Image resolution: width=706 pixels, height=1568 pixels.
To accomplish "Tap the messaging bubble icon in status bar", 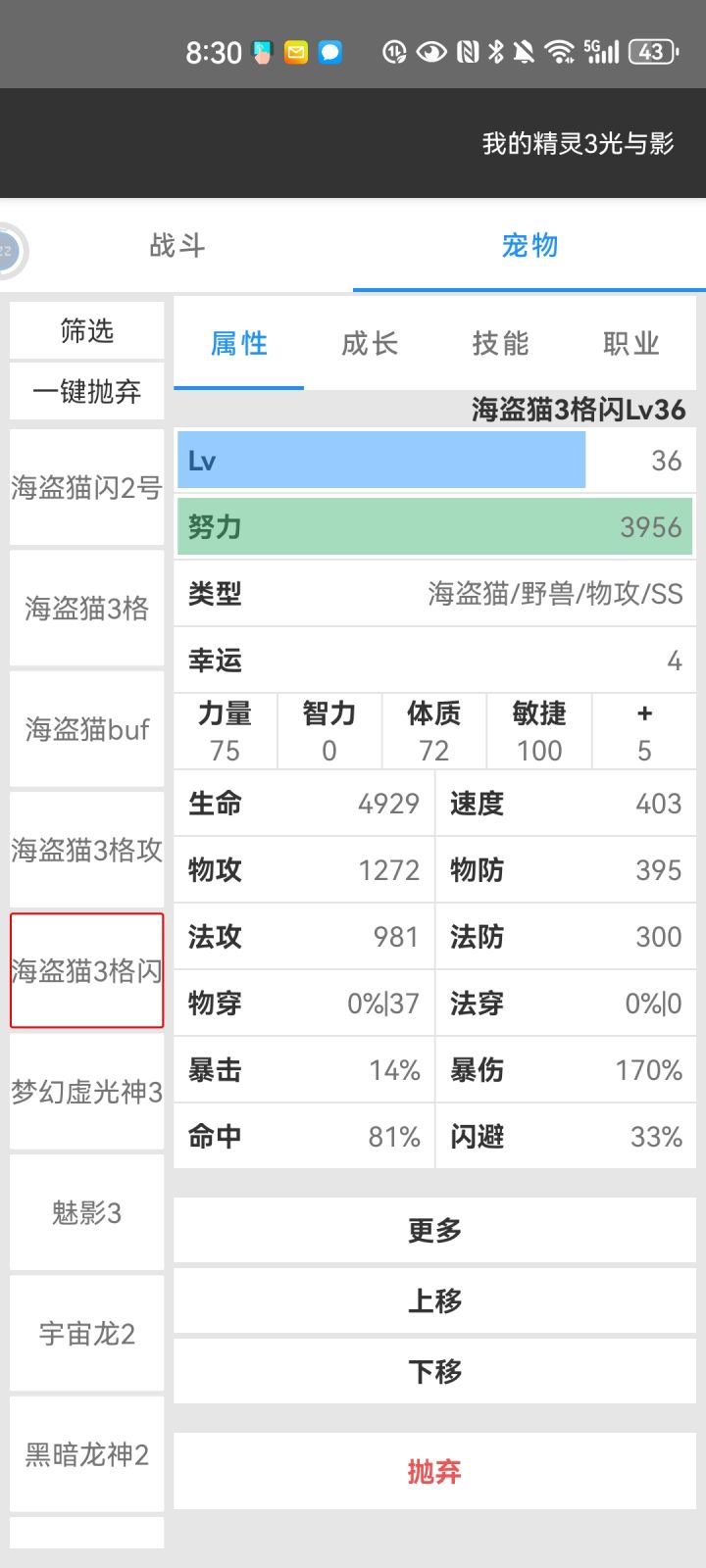I will tap(330, 52).
